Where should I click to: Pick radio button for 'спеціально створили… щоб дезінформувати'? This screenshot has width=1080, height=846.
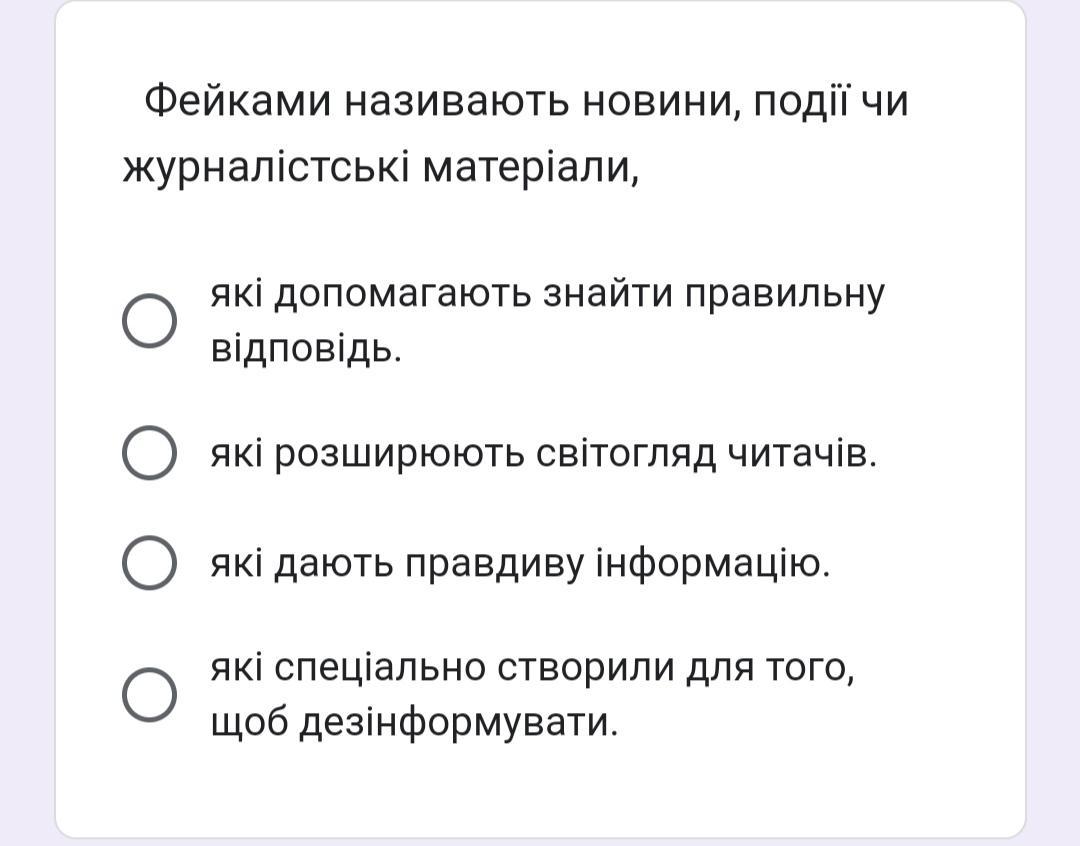click(x=150, y=694)
